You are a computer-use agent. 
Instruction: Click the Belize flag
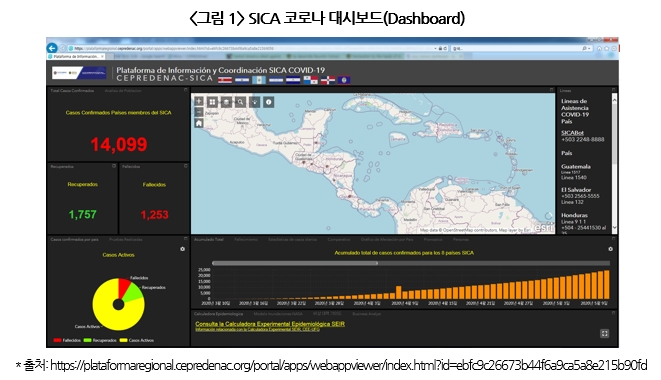[344, 80]
